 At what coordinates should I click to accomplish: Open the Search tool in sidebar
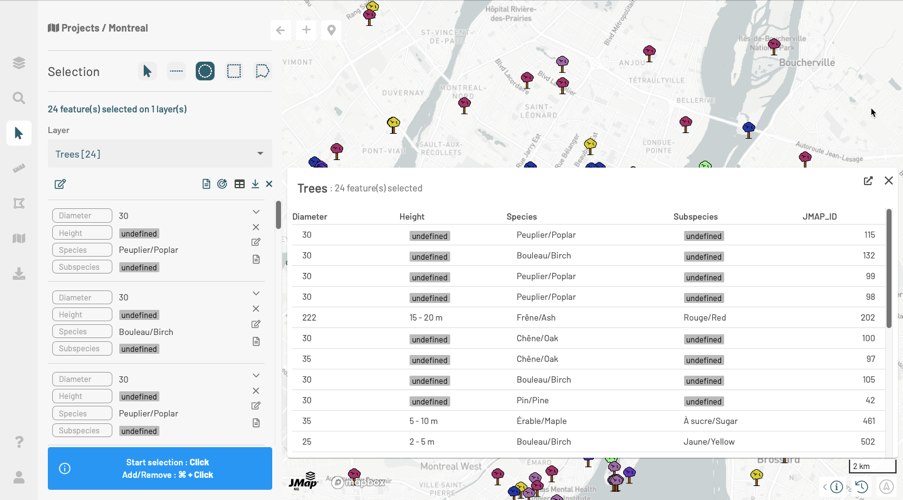[x=19, y=98]
